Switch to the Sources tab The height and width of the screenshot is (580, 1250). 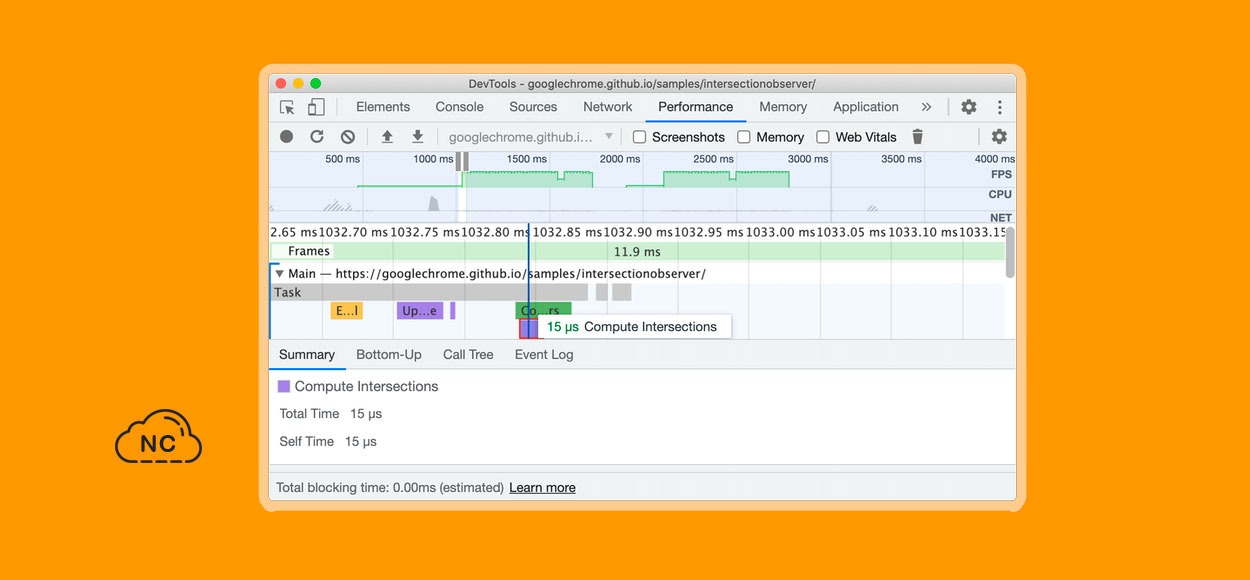click(x=533, y=107)
